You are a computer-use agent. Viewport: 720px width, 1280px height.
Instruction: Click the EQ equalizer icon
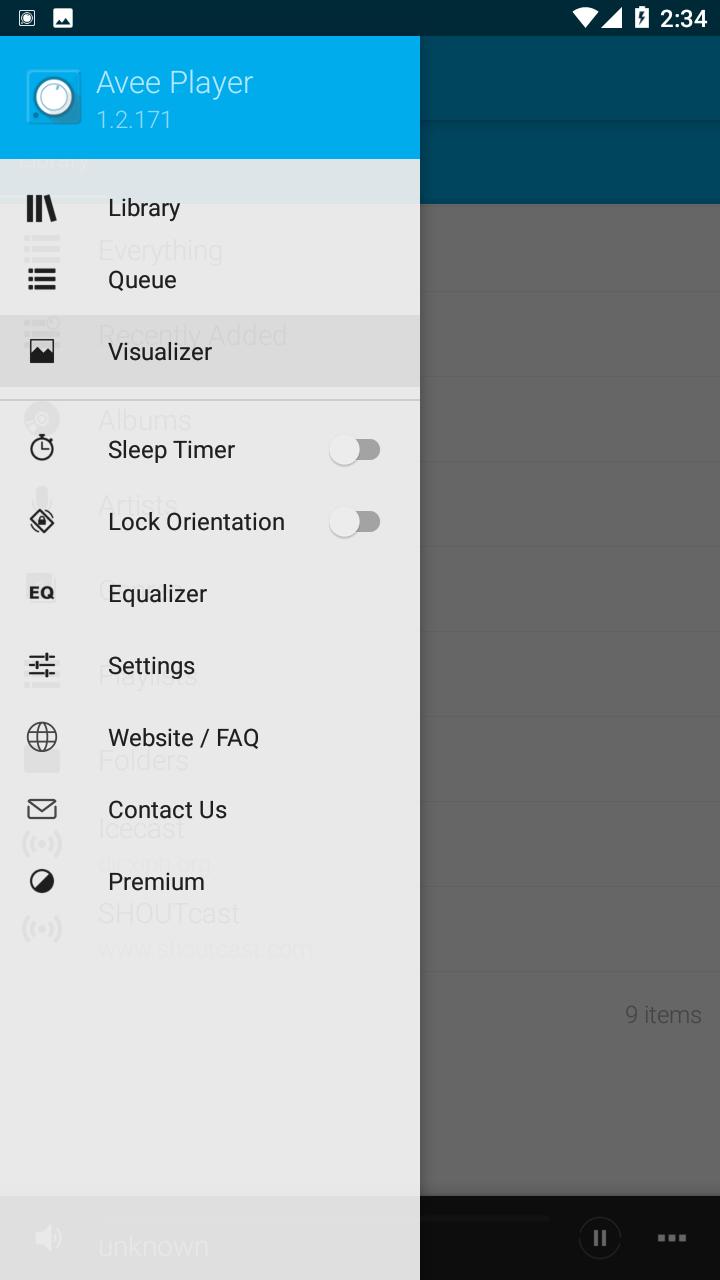point(42,593)
